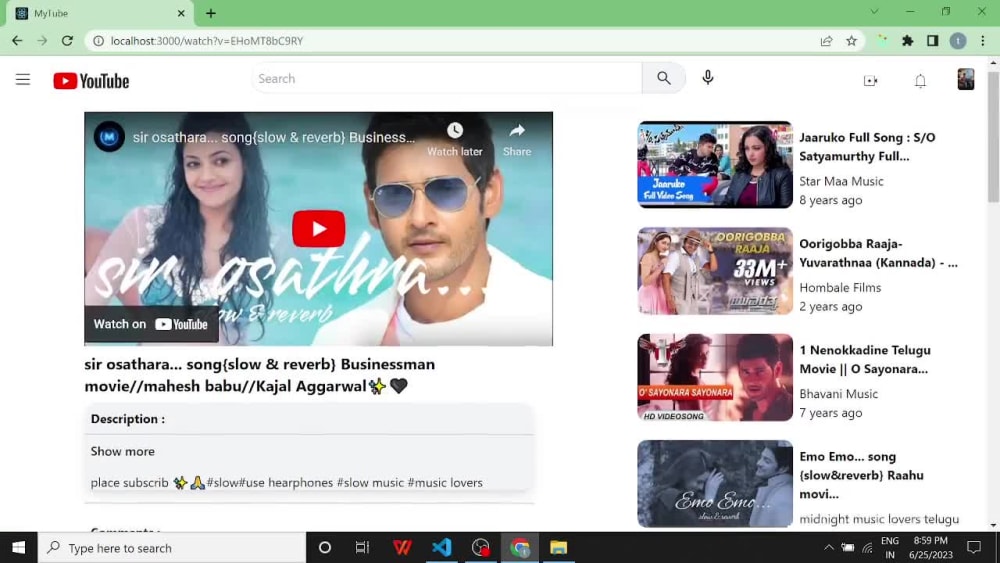Click midnight music lovers telugu channel
Viewport: 1000px width, 563px height.
879,519
